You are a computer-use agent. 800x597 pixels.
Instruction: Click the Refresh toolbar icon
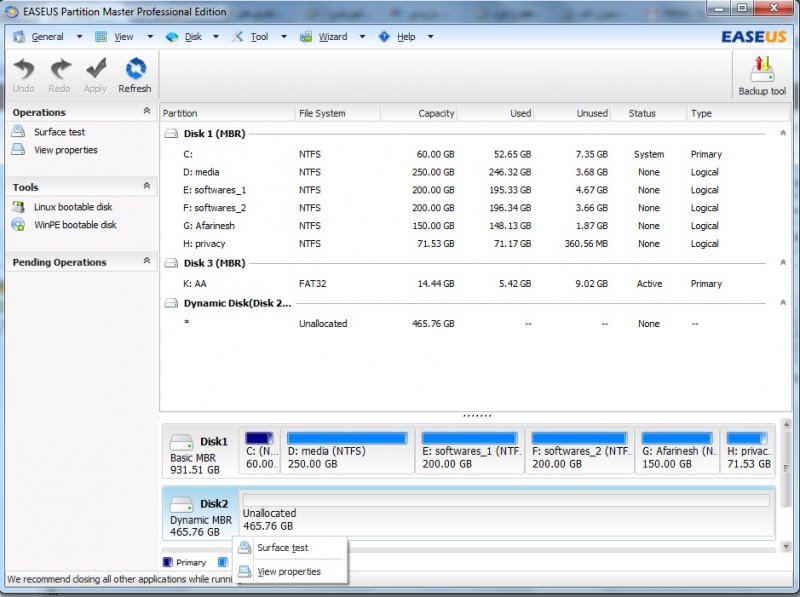click(x=135, y=69)
